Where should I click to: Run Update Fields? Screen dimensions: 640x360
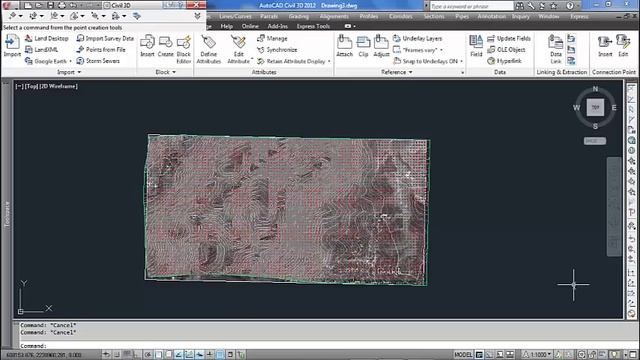coord(509,38)
